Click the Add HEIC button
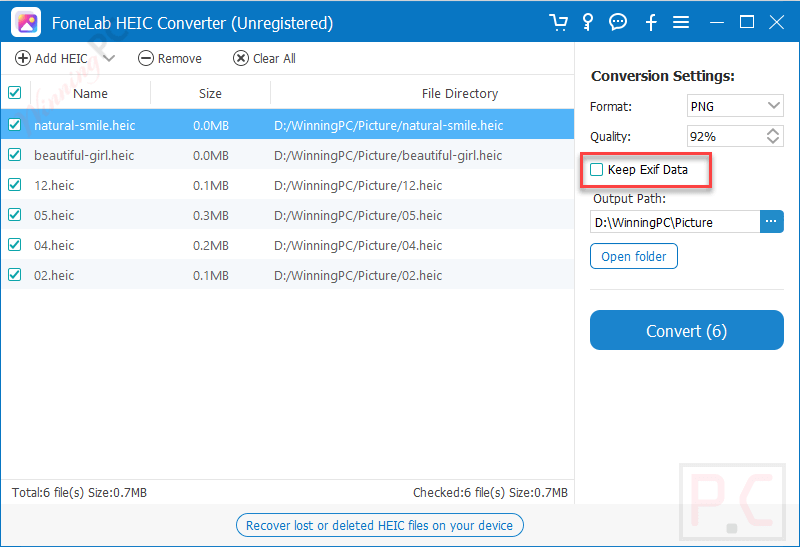This screenshot has height=547, width=800. coord(52,59)
